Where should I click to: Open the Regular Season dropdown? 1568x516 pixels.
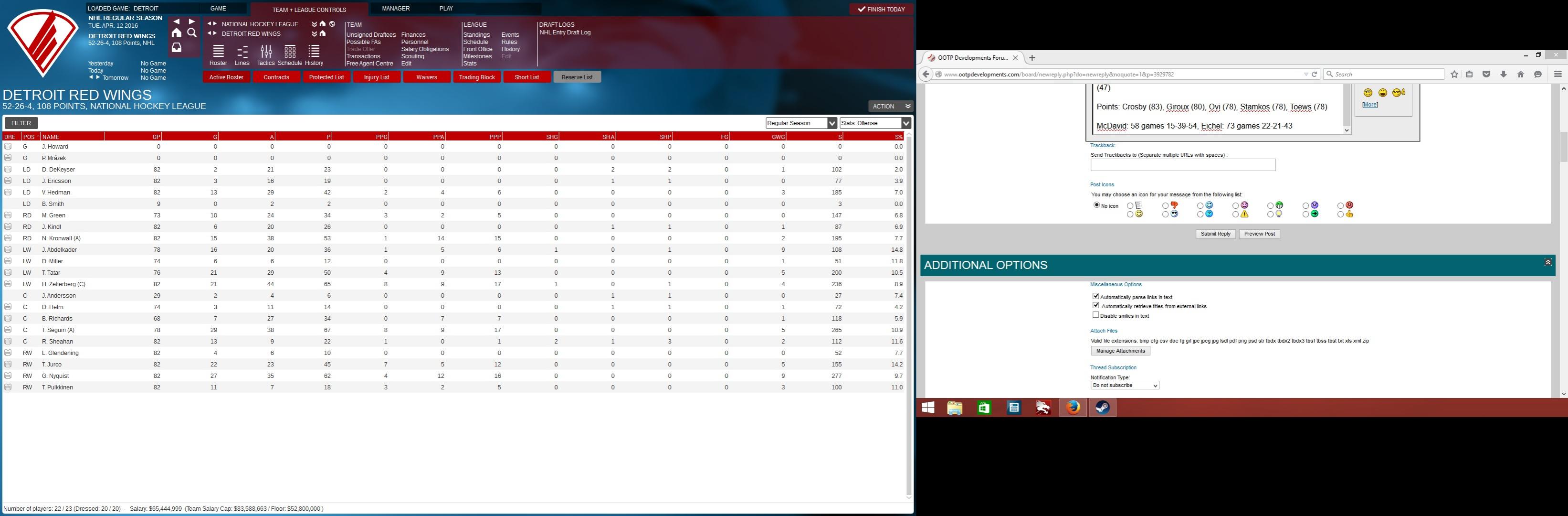pos(801,123)
